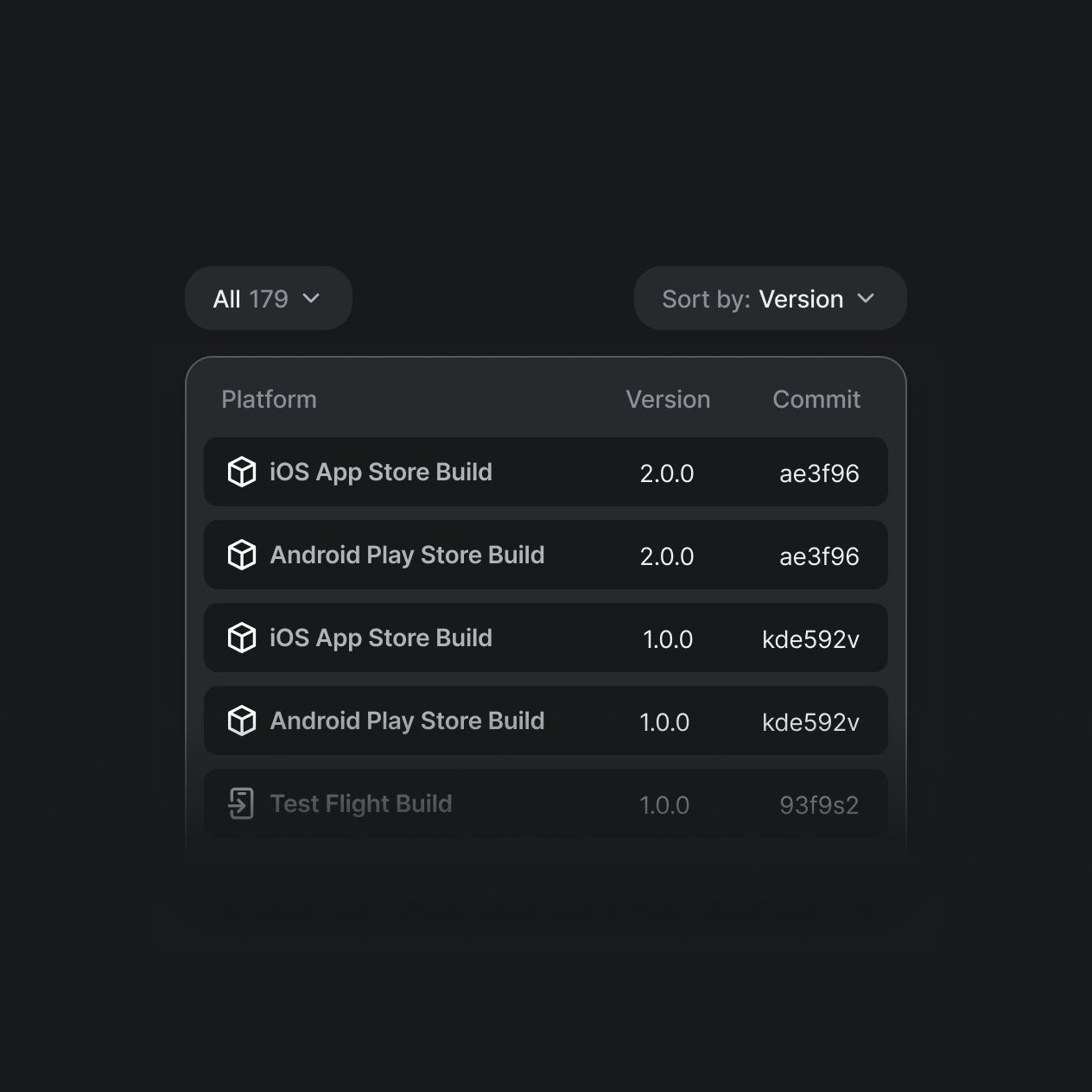Select Android Play Store Build 1.0.0 row

(546, 721)
